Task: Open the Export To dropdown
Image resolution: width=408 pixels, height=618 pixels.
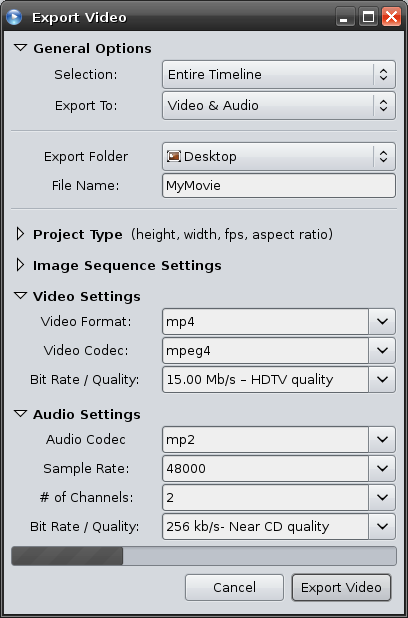Action: 279,106
